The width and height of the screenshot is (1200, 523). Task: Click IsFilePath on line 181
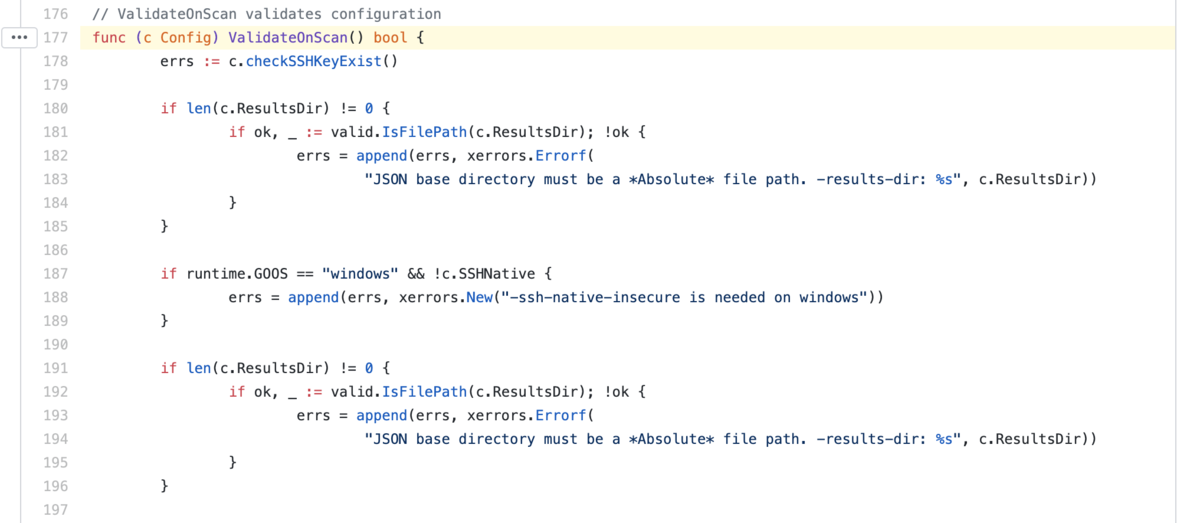424,132
